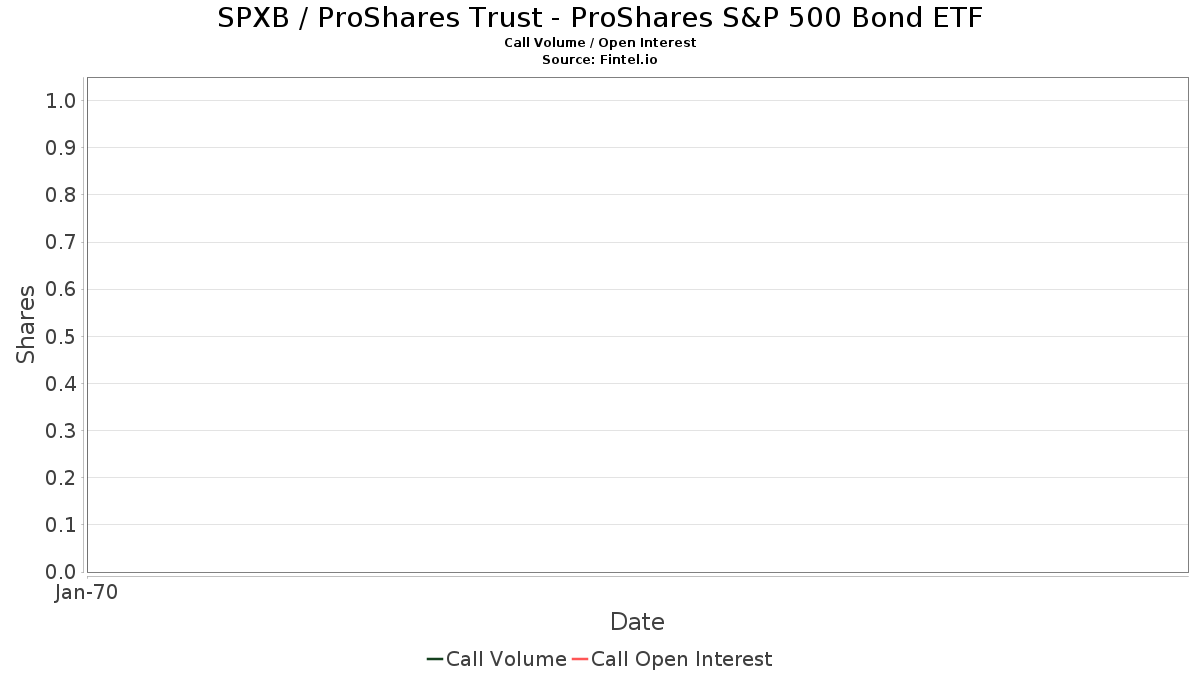Click the Call Volume / Open Interest subtitle

coord(600,43)
